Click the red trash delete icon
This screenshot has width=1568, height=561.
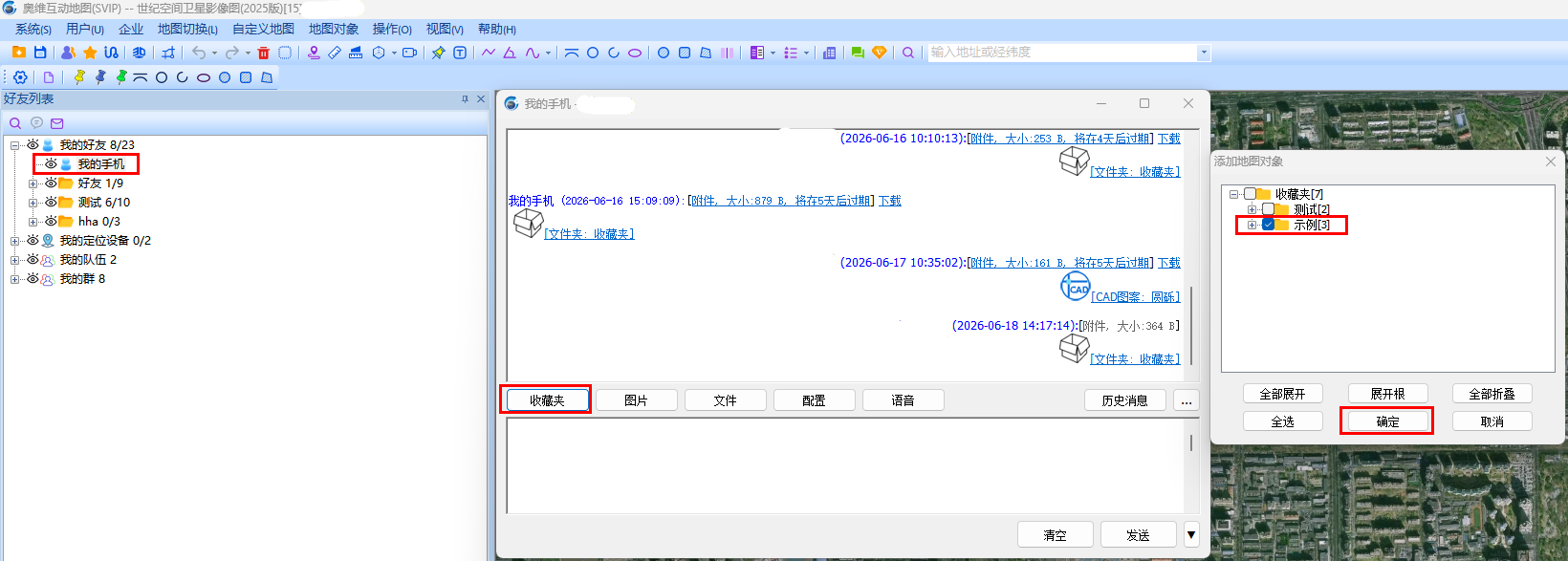tap(264, 53)
